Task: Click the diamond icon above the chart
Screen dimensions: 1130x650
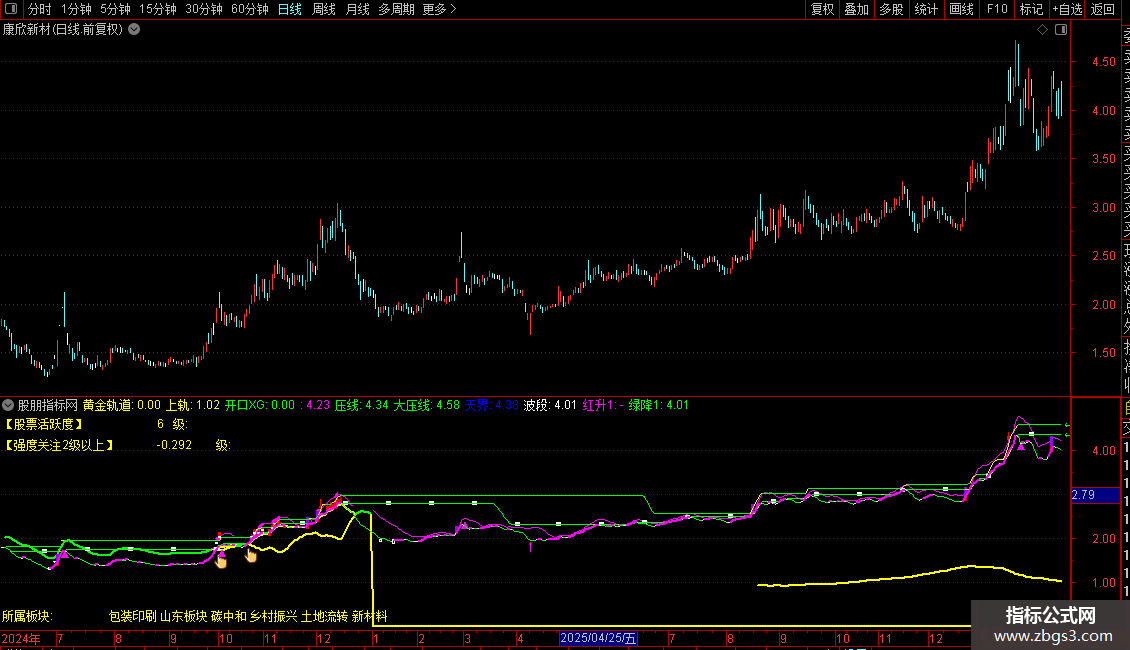Action: pyautogui.click(x=1042, y=30)
